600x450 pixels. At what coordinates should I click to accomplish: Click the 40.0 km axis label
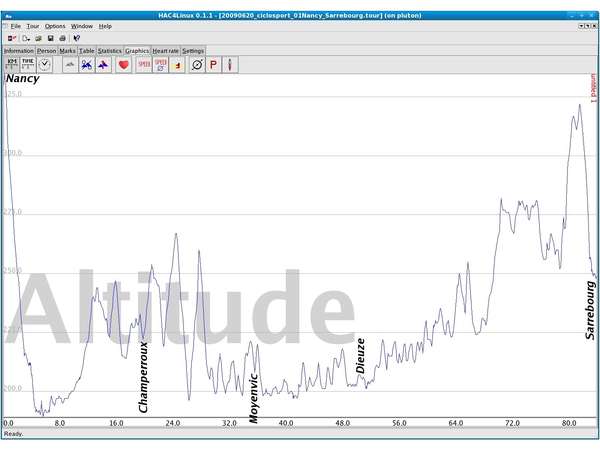pos(286,423)
